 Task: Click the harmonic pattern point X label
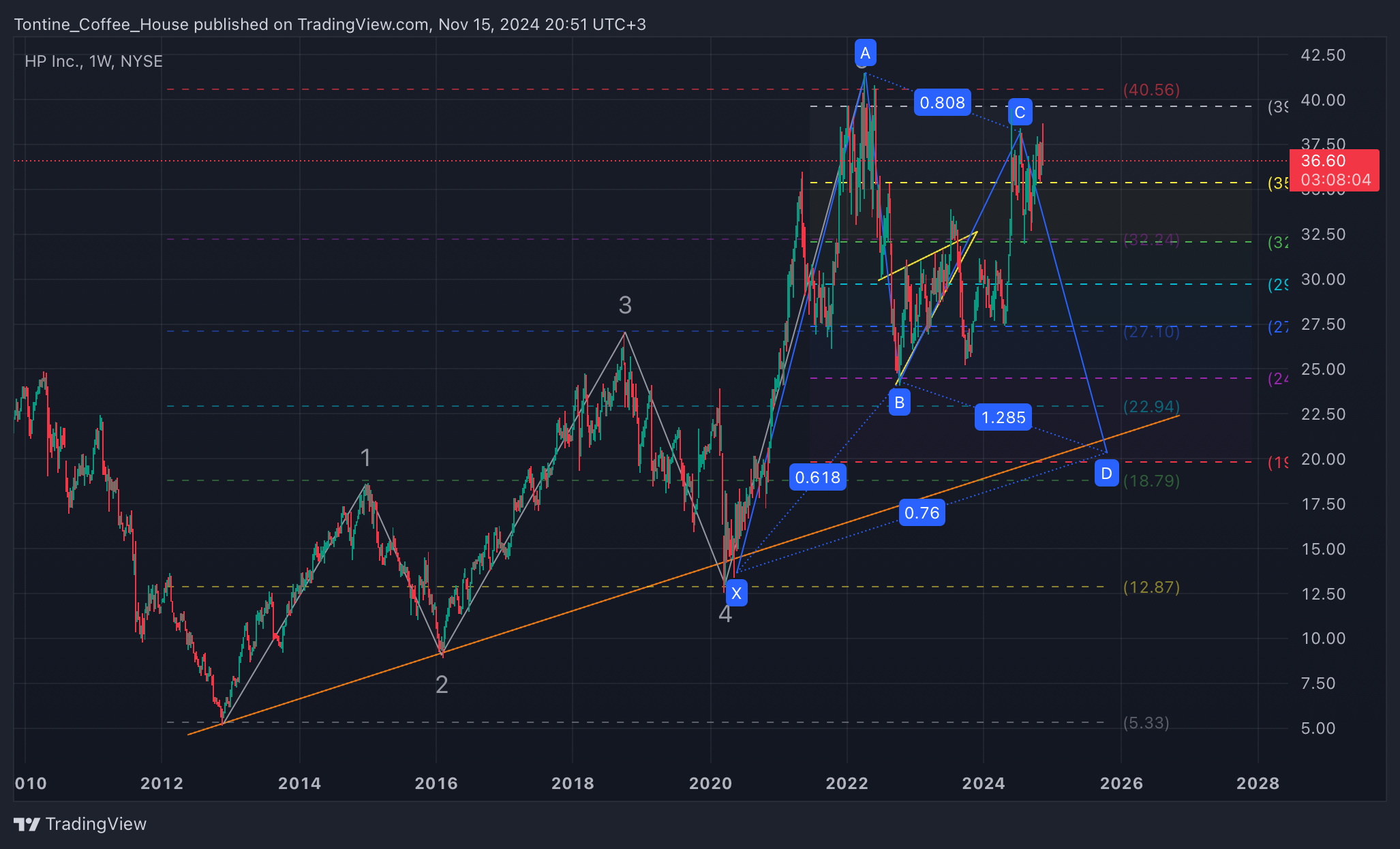[736, 593]
